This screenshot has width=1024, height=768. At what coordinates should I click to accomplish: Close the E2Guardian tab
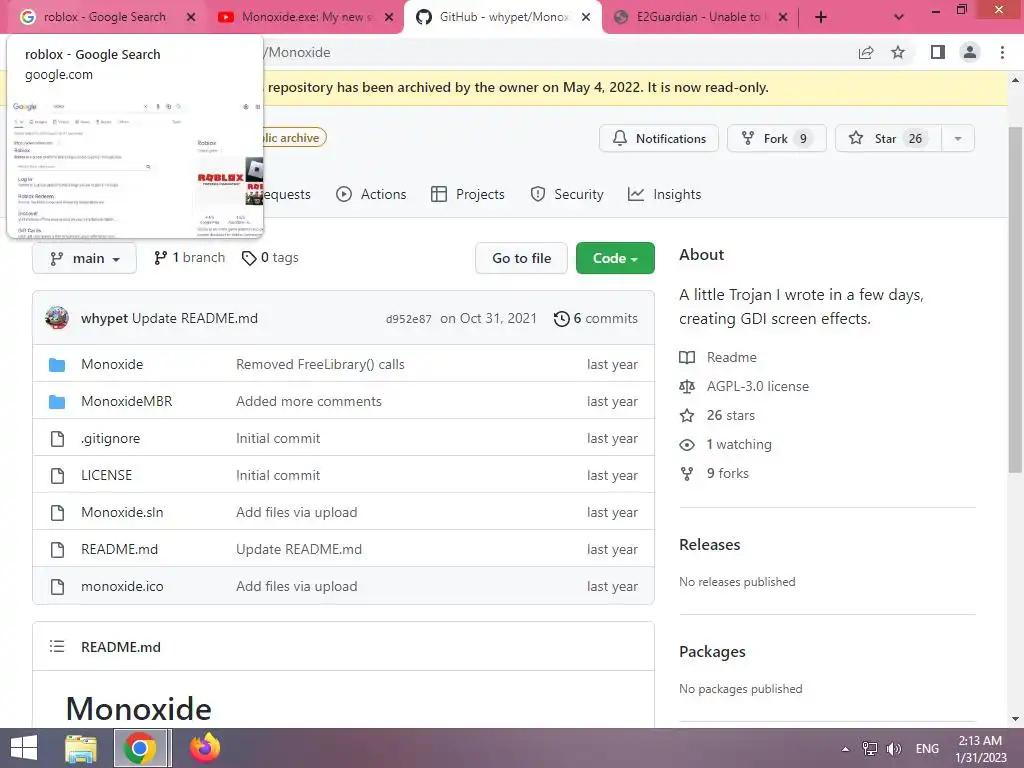click(x=783, y=18)
